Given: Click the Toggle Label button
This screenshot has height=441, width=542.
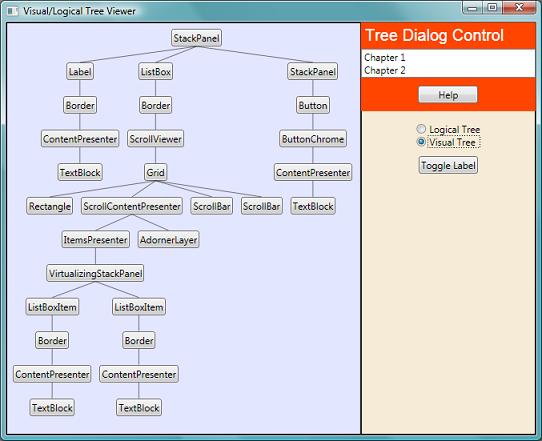Looking at the screenshot, I should [448, 165].
